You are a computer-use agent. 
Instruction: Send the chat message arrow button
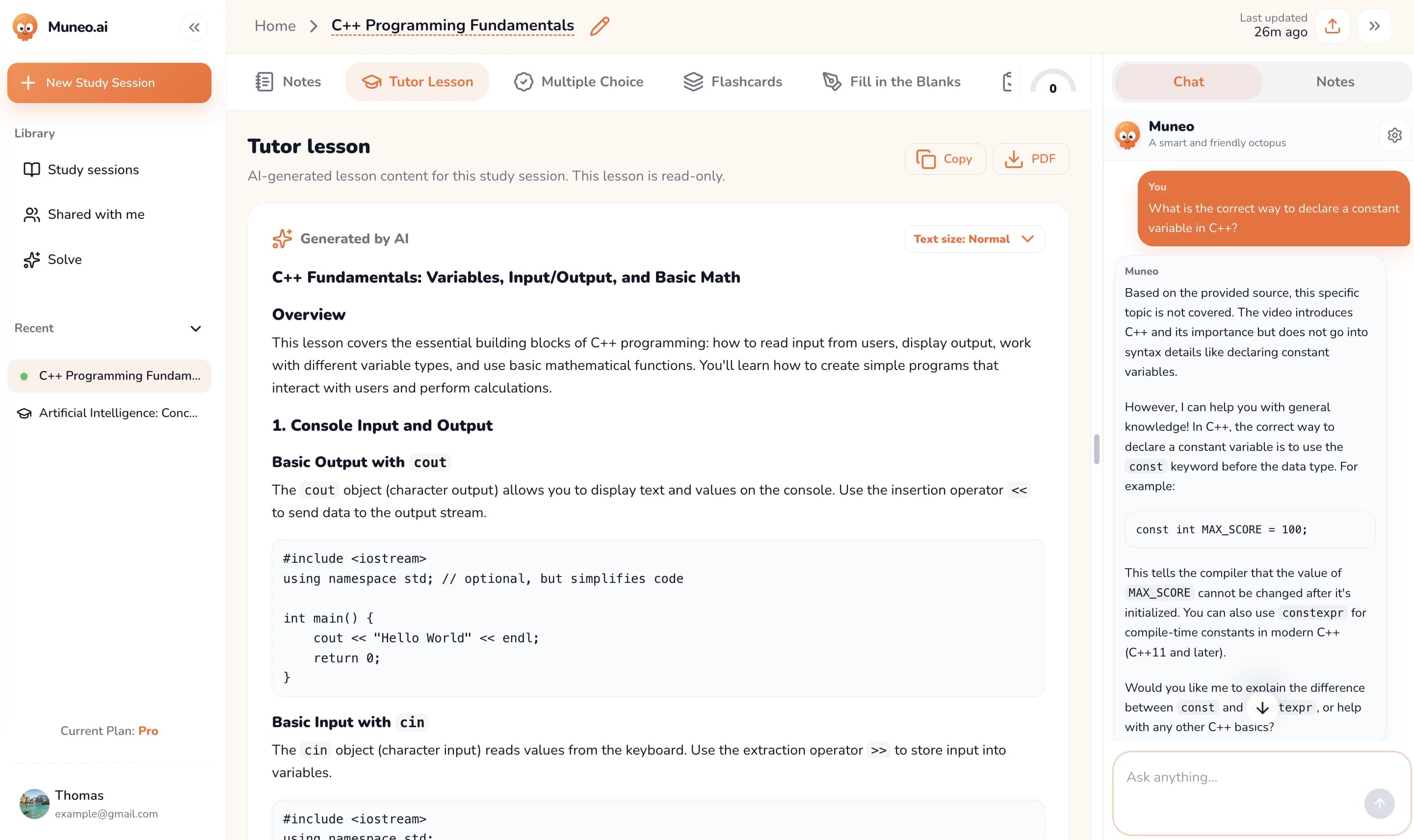(x=1380, y=803)
